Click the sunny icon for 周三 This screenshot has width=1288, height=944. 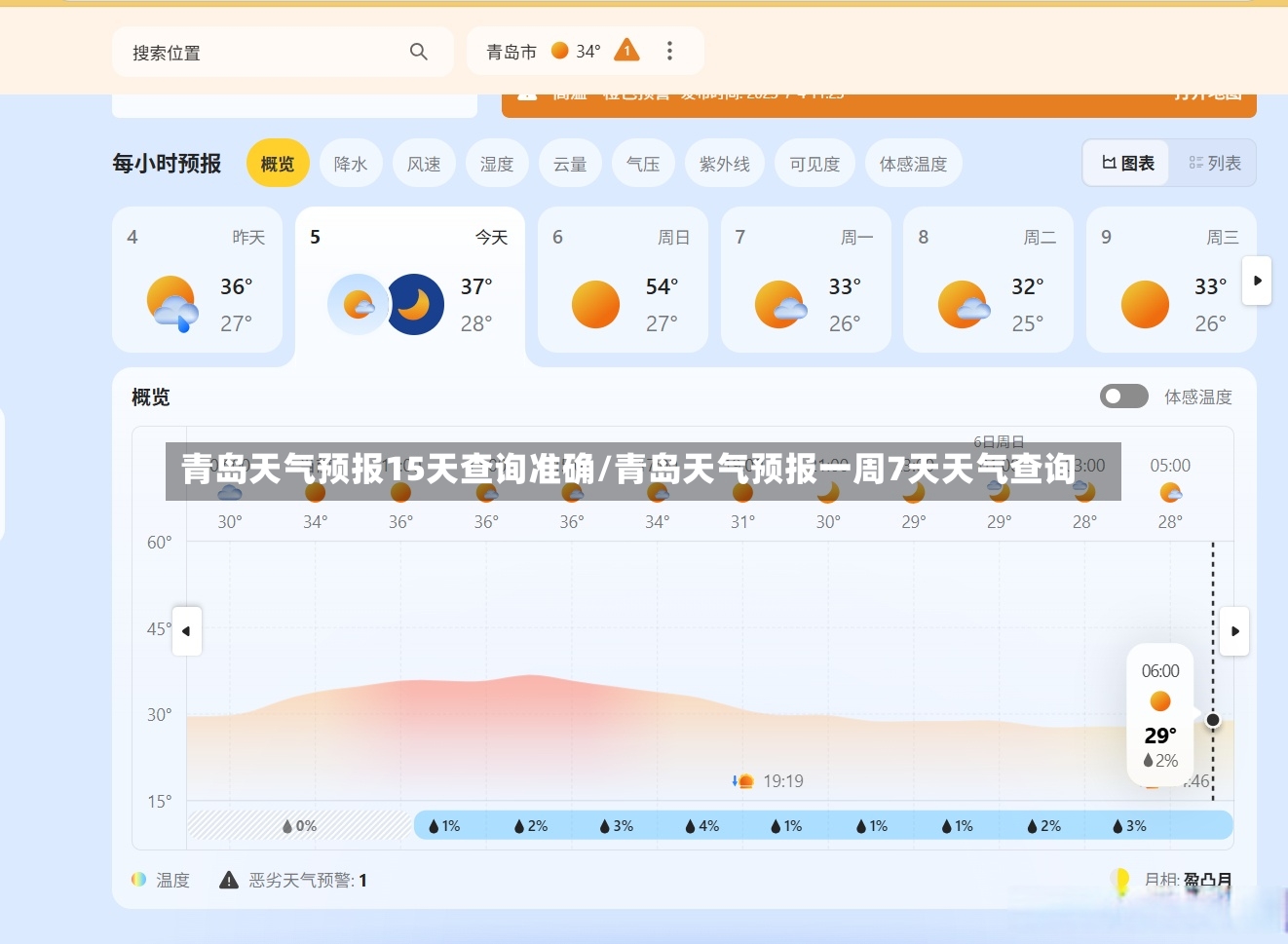[1145, 305]
